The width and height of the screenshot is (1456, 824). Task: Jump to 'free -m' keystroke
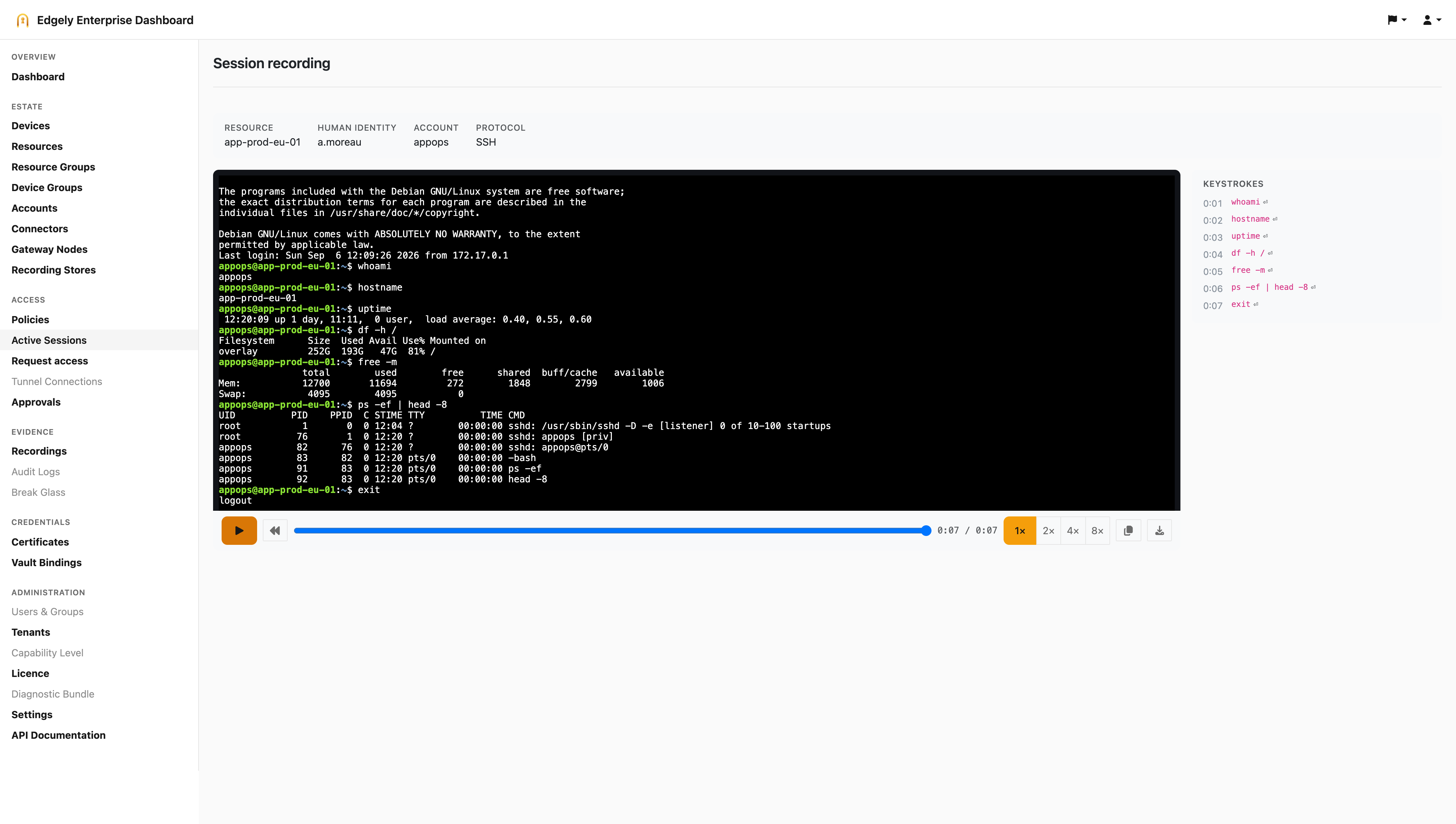[1248, 271]
